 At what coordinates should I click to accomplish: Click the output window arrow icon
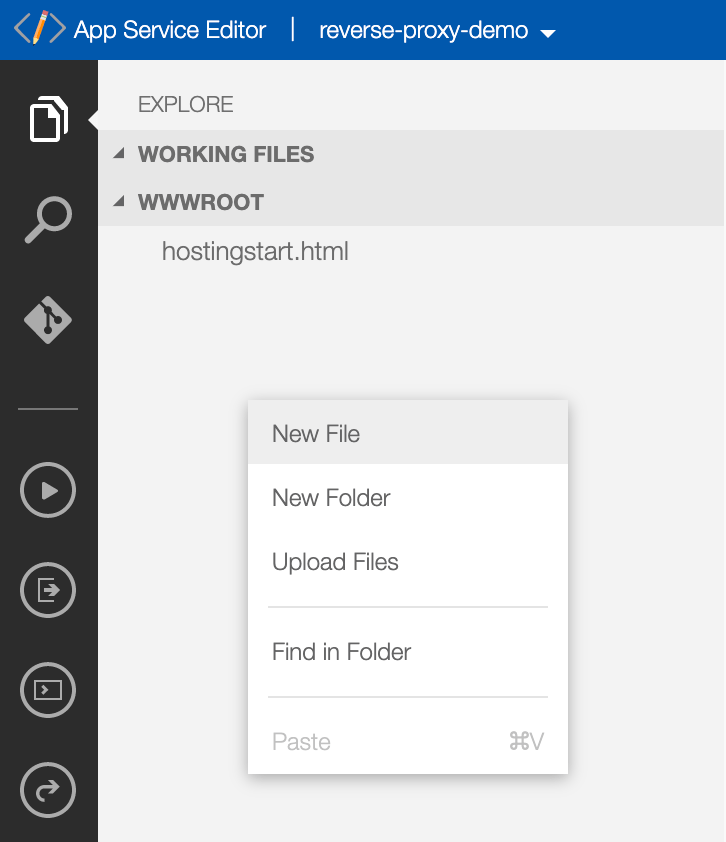tap(48, 590)
